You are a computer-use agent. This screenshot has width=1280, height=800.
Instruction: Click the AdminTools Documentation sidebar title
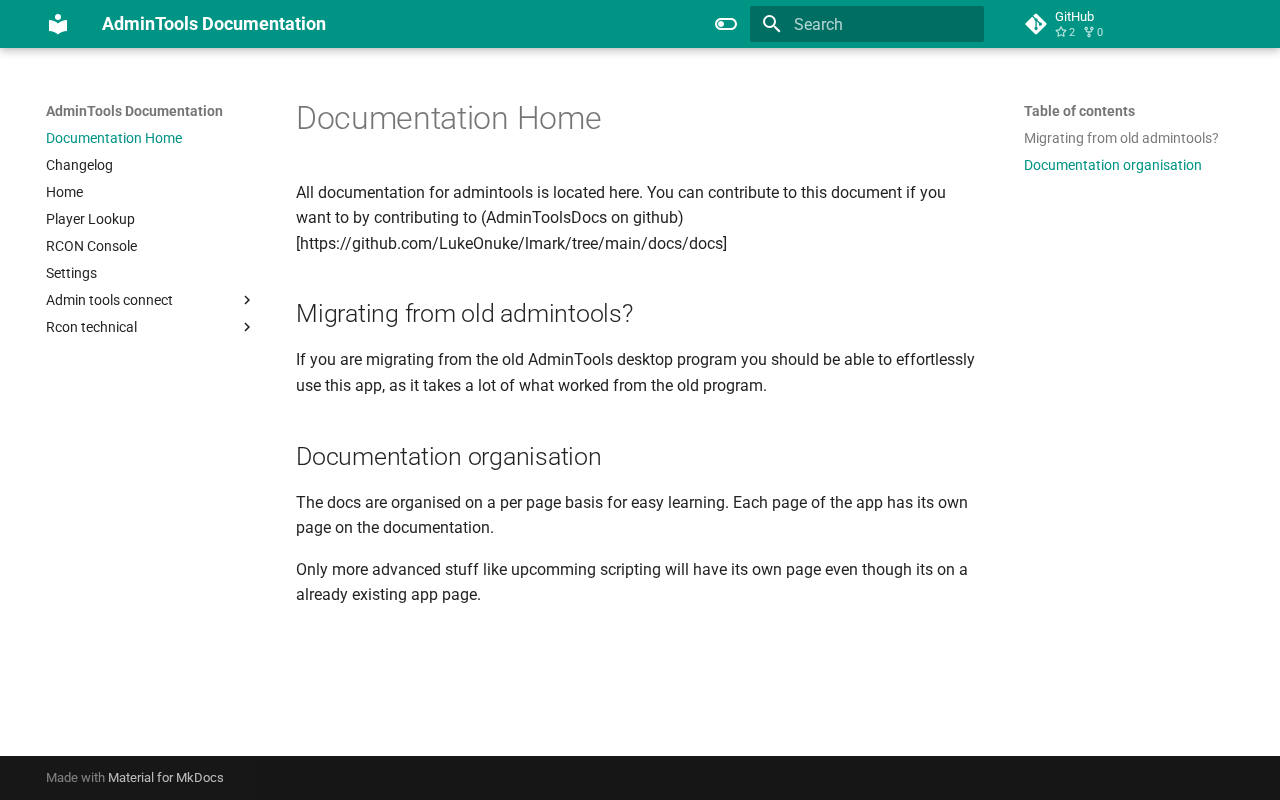point(134,111)
